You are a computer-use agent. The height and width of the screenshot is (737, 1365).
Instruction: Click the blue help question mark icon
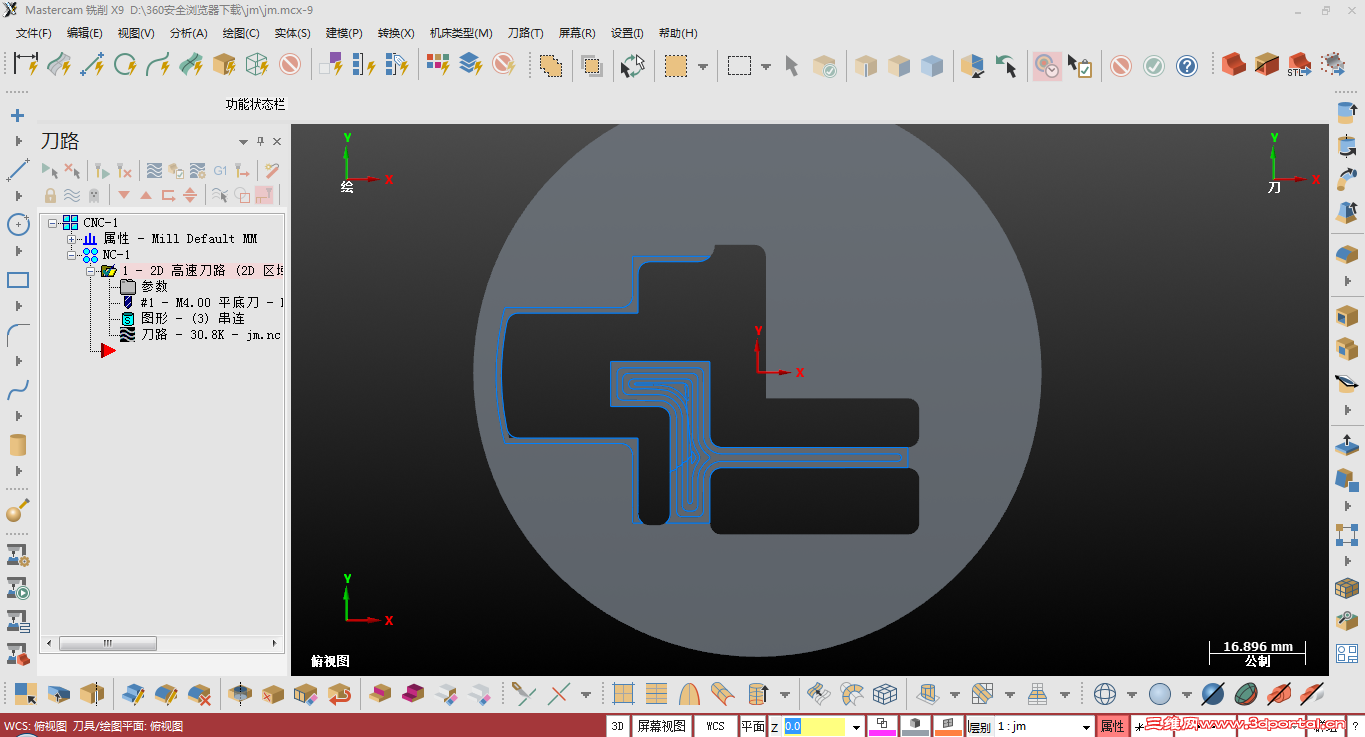[1187, 66]
